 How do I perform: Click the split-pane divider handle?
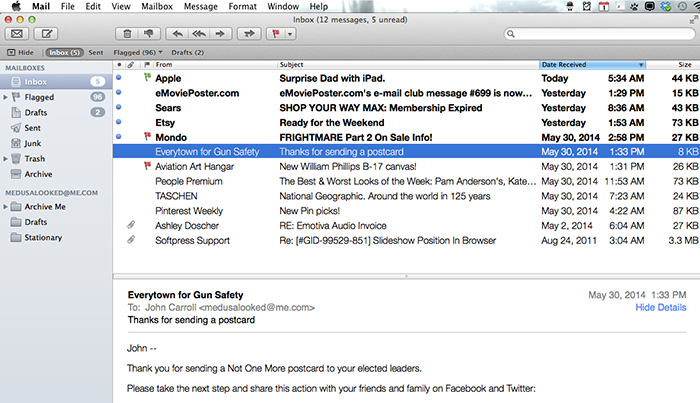click(406, 276)
